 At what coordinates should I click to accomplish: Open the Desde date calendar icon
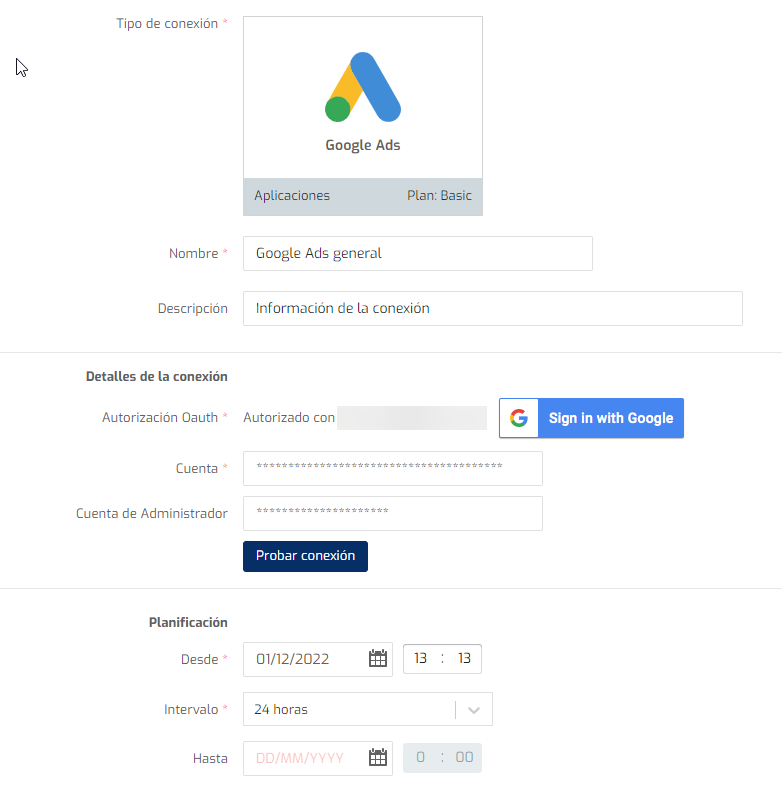tap(377, 658)
